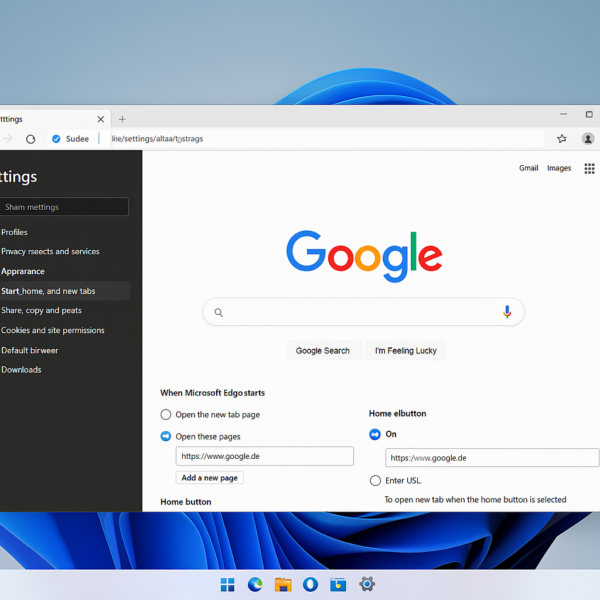Image resolution: width=600 pixels, height=600 pixels.
Task: Open Microsoft Edge from the taskbar
Action: click(x=255, y=584)
